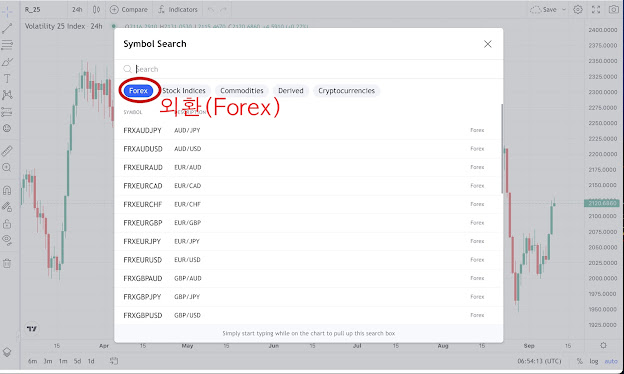The image size is (624, 374).
Task: Choose the FRXEURUSD symbol row
Action: click(307, 260)
